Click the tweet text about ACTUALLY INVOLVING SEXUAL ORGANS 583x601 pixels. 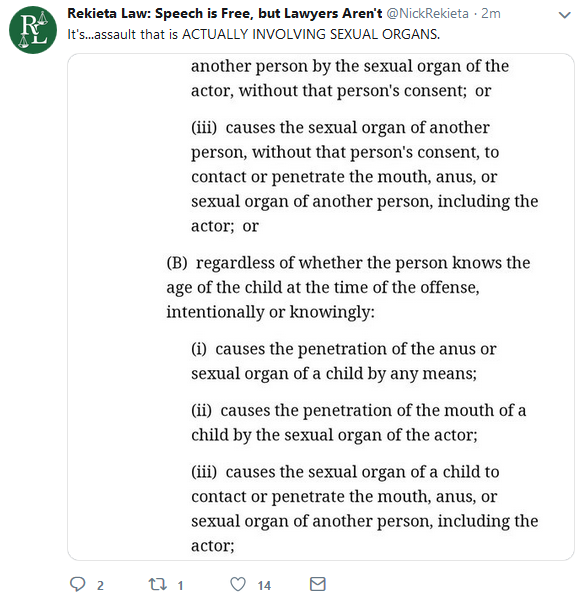pos(253,34)
